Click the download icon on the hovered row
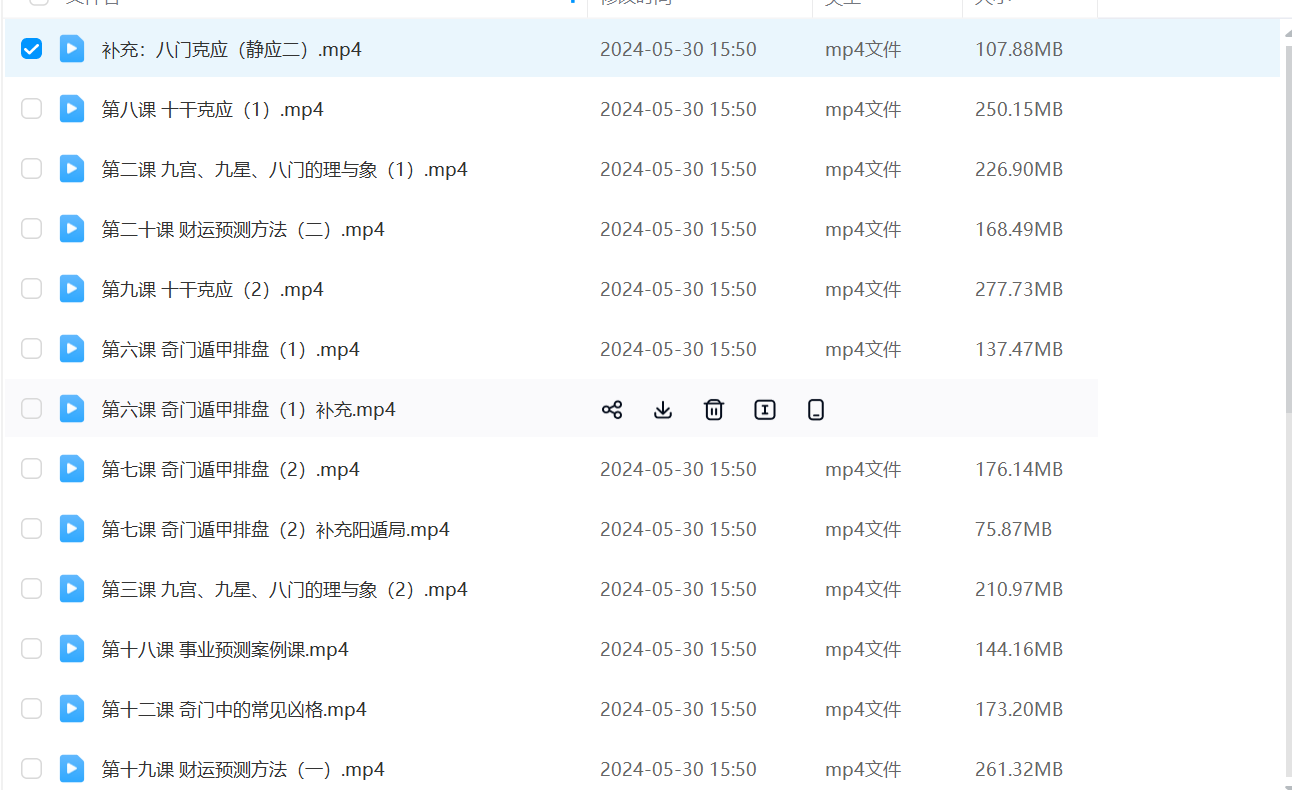The image size is (1292, 790). click(x=663, y=409)
